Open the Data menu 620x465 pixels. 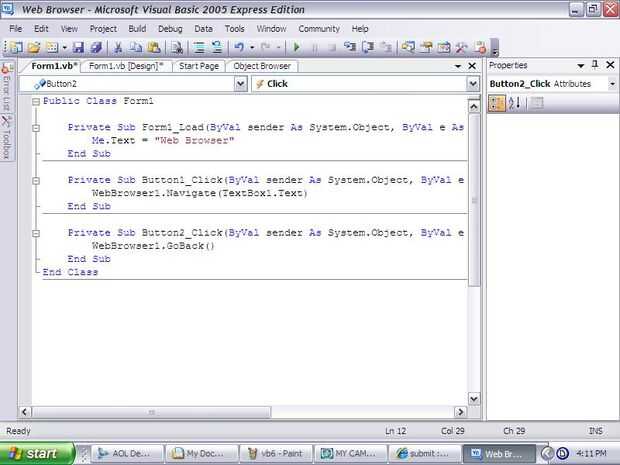point(203,29)
